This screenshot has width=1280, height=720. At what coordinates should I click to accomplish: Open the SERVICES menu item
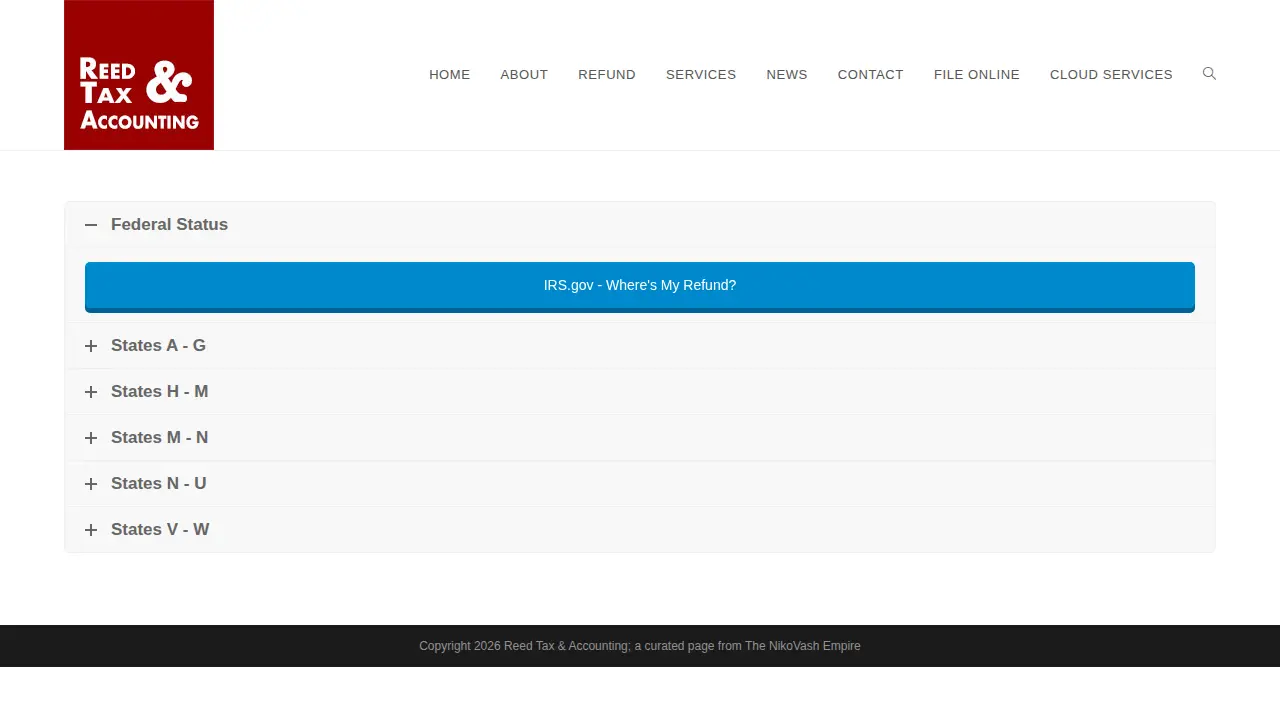(x=701, y=75)
